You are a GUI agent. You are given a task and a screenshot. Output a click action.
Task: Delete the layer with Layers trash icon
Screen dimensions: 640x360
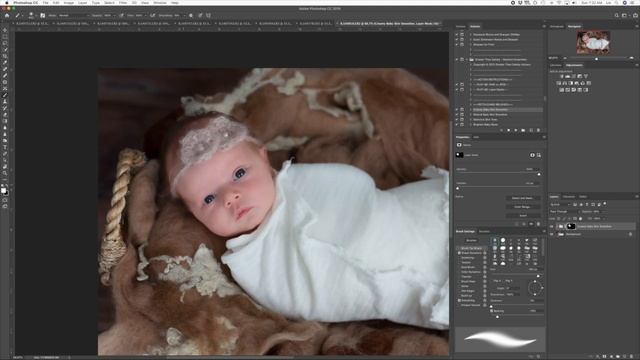click(x=631, y=356)
